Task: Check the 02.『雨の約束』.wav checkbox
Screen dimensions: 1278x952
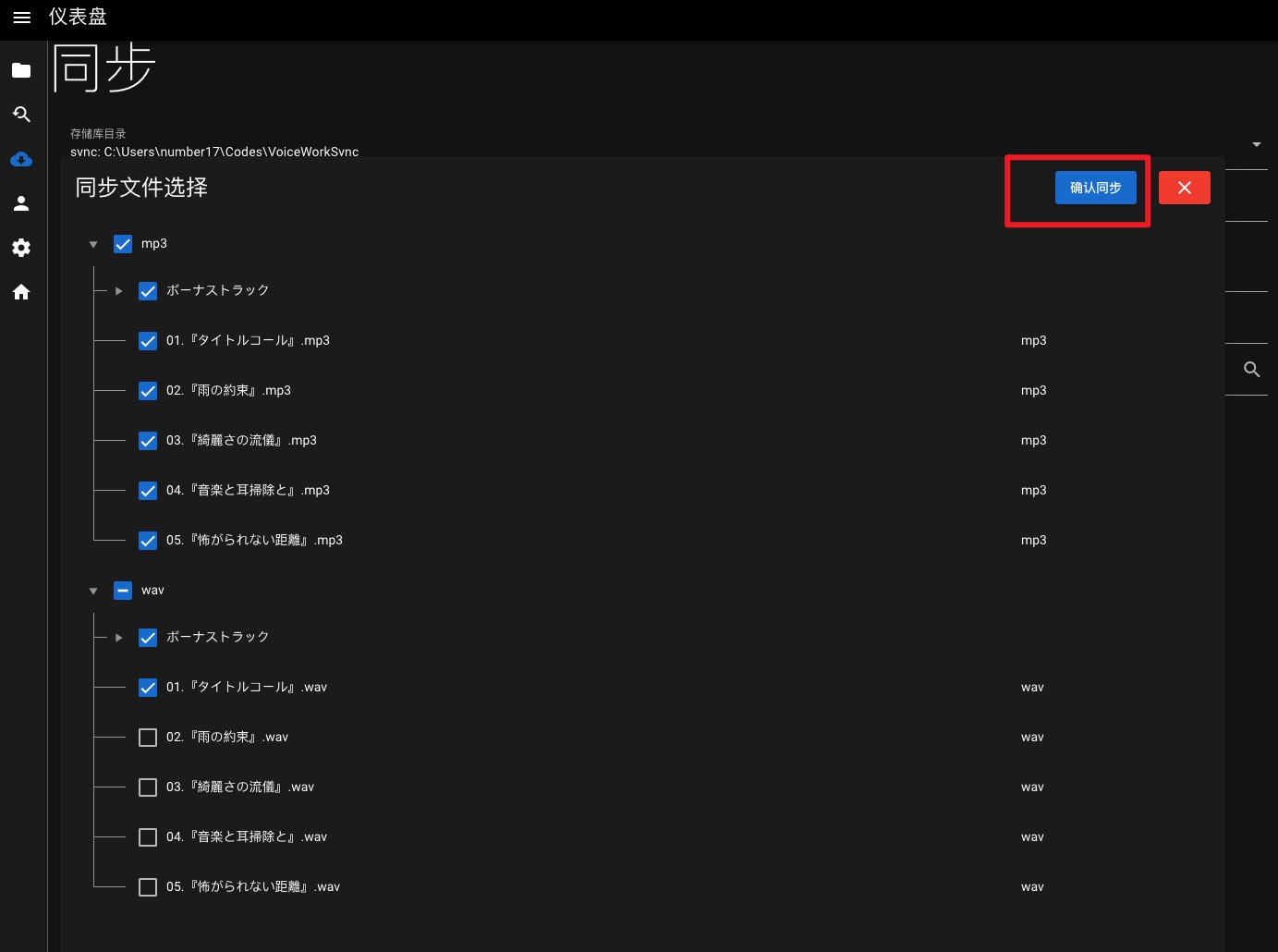Action: click(x=148, y=738)
